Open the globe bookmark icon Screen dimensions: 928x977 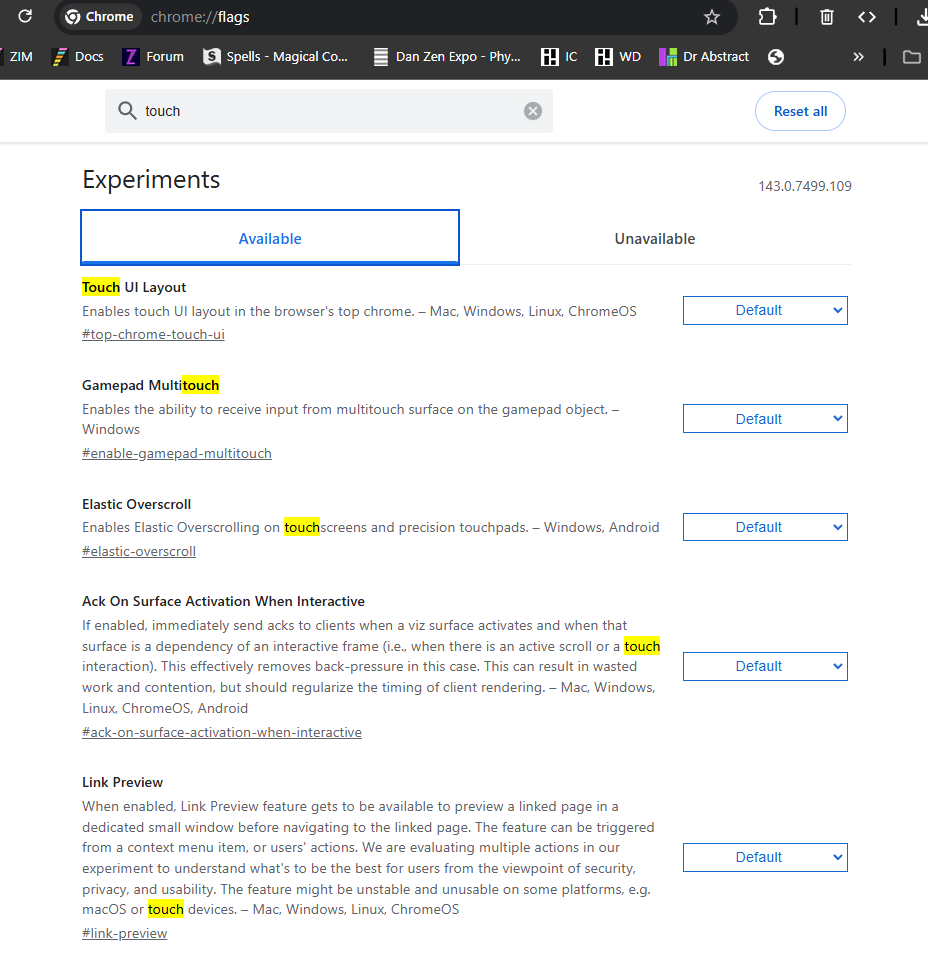776,57
